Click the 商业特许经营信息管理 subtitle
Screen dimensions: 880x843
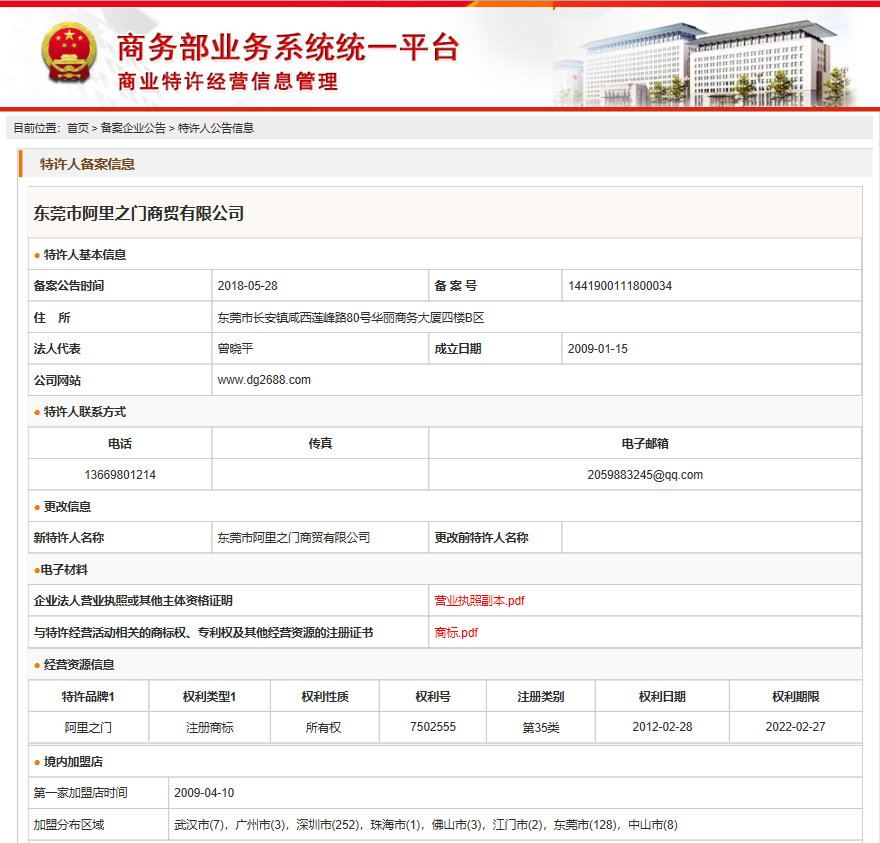(228, 82)
